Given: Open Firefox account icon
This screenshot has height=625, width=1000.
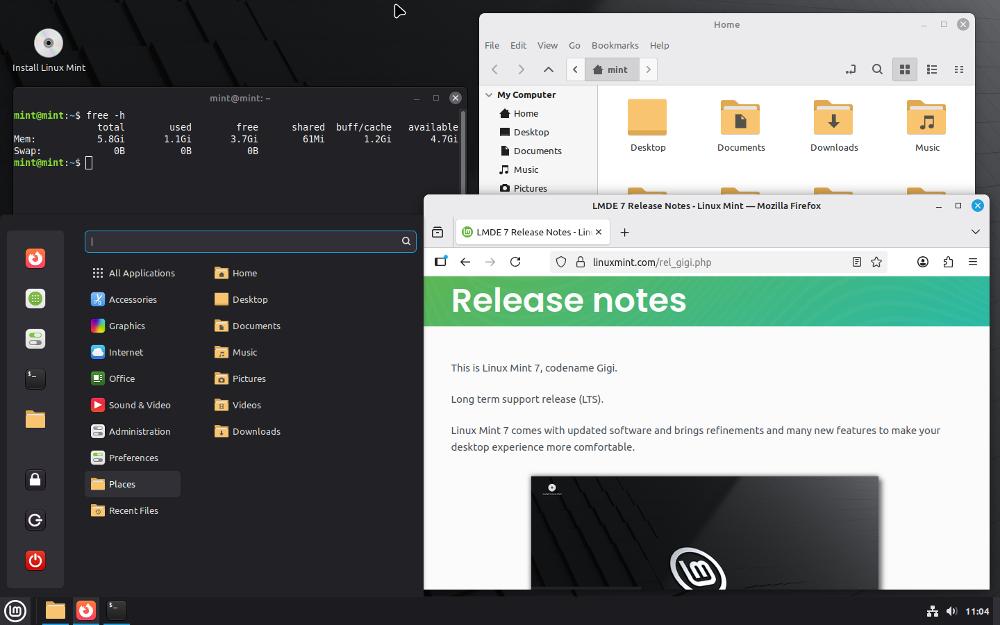Looking at the screenshot, I should point(922,262).
